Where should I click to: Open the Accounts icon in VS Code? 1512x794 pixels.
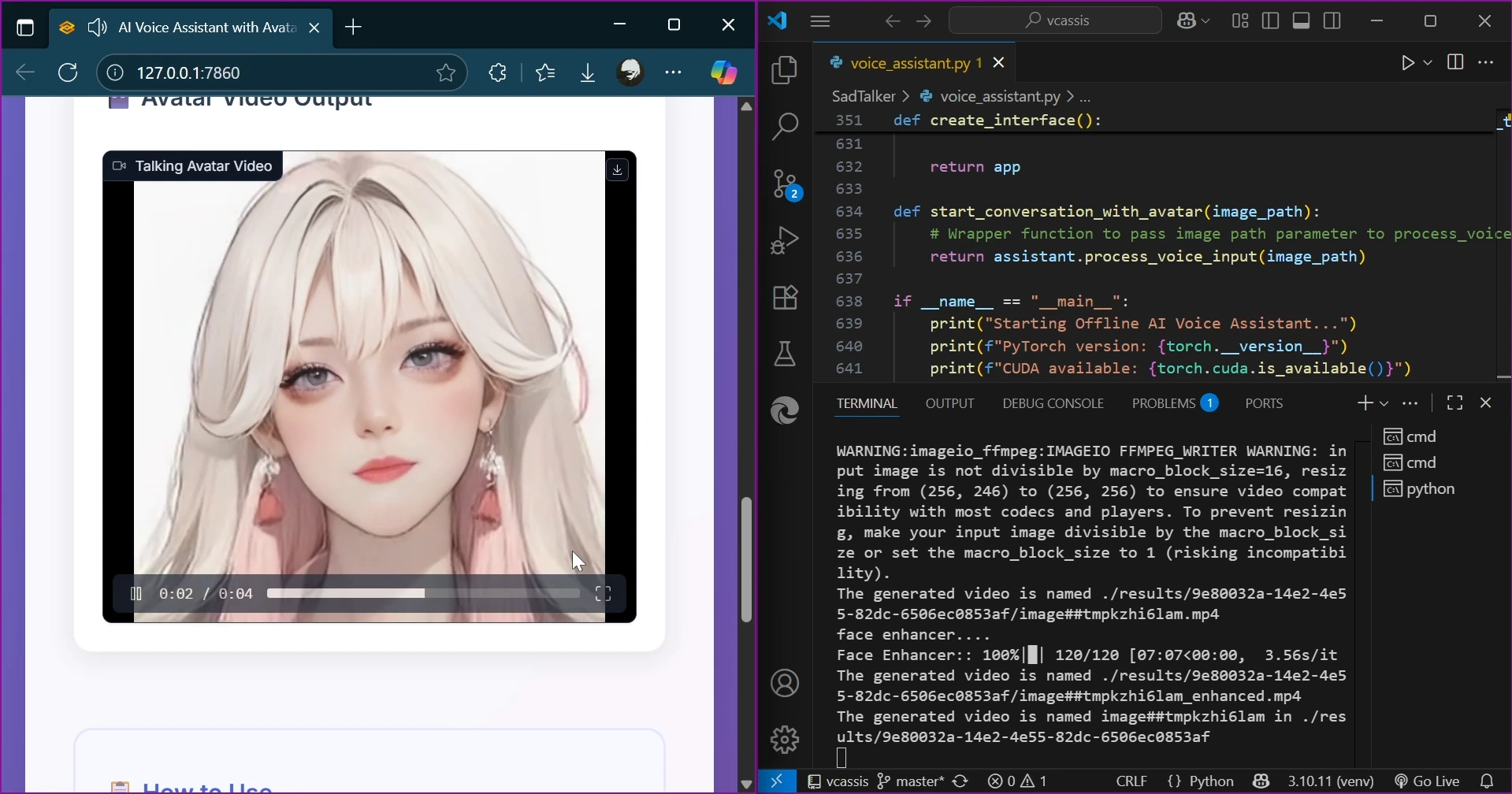[x=786, y=683]
